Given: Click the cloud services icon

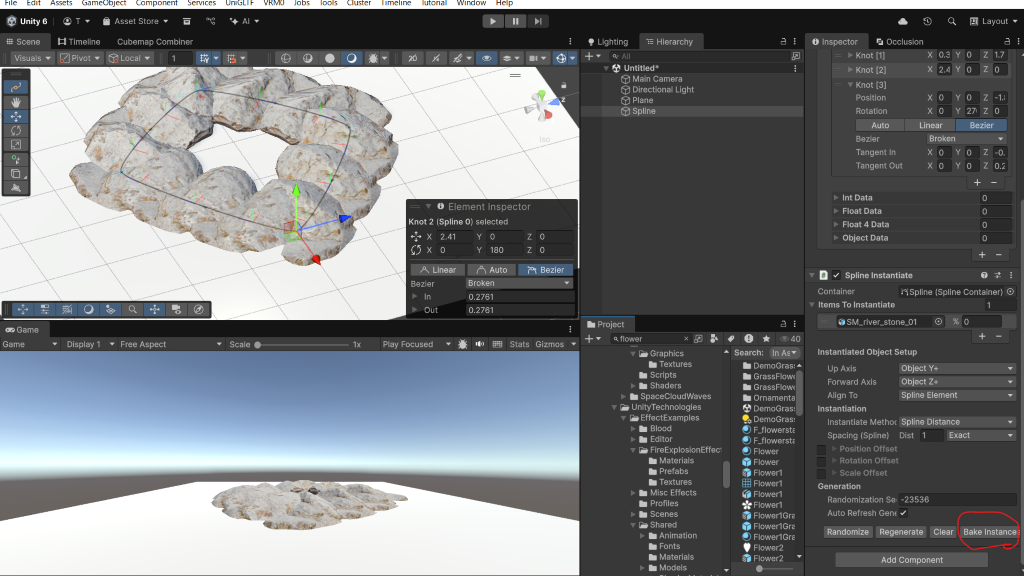Looking at the screenshot, I should [903, 21].
